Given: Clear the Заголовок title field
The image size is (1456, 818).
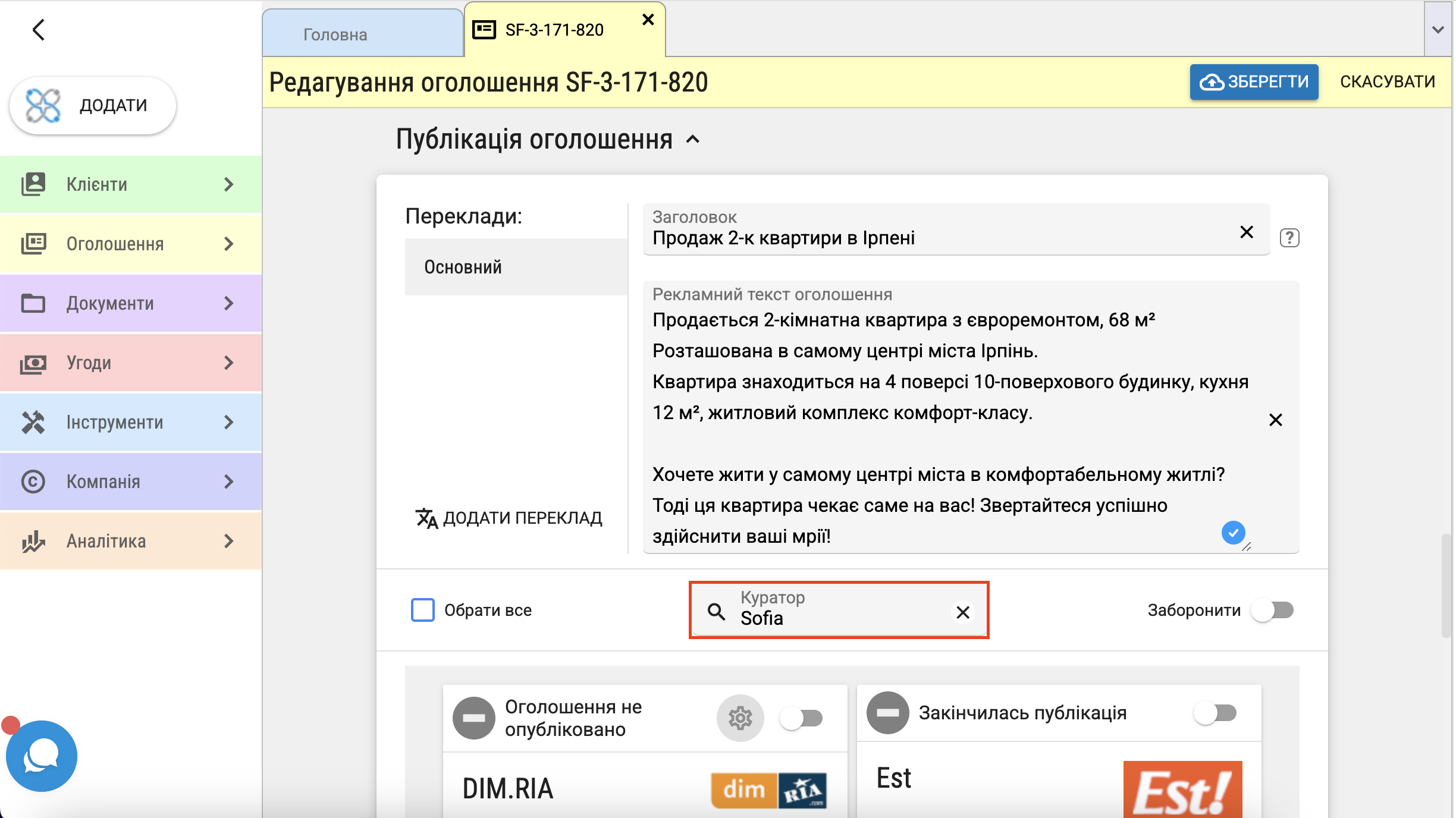Looking at the screenshot, I should [x=1247, y=232].
